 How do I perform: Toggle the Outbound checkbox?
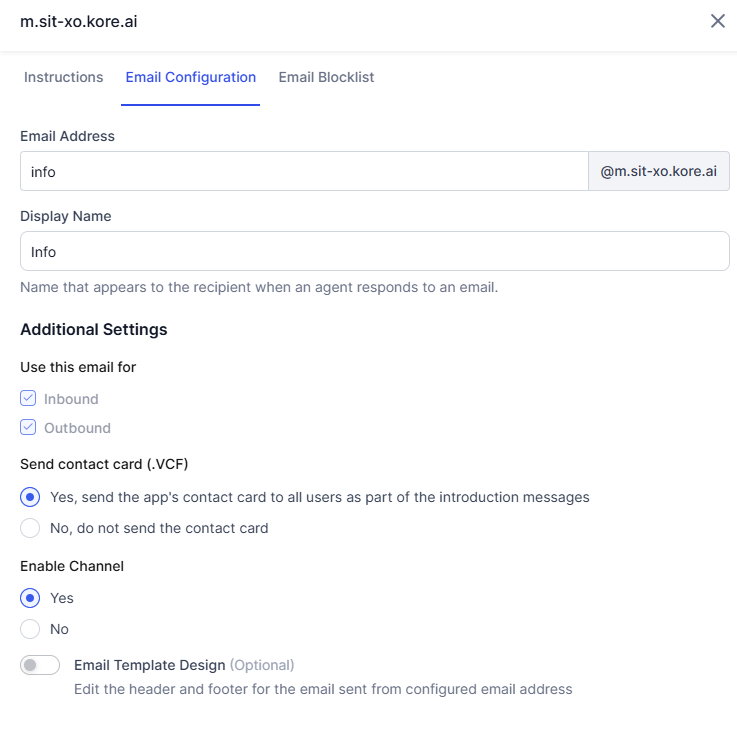29,428
